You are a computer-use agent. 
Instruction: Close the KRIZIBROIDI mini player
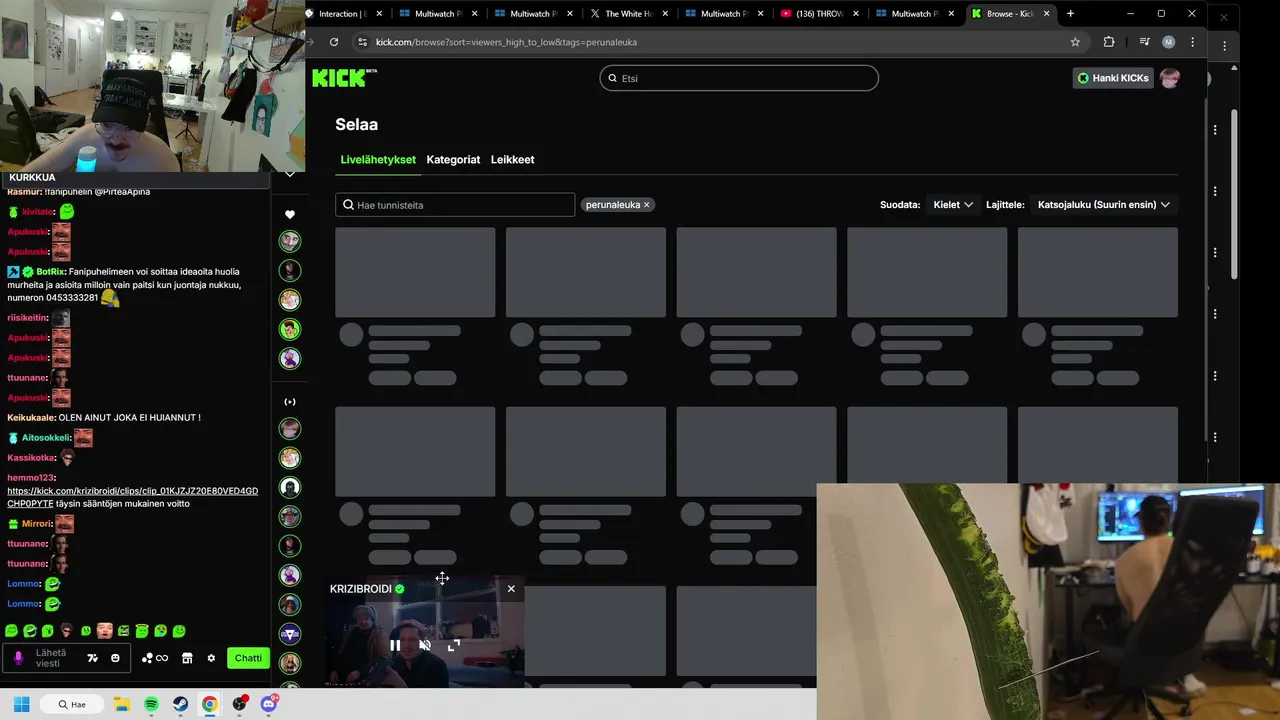tap(511, 589)
